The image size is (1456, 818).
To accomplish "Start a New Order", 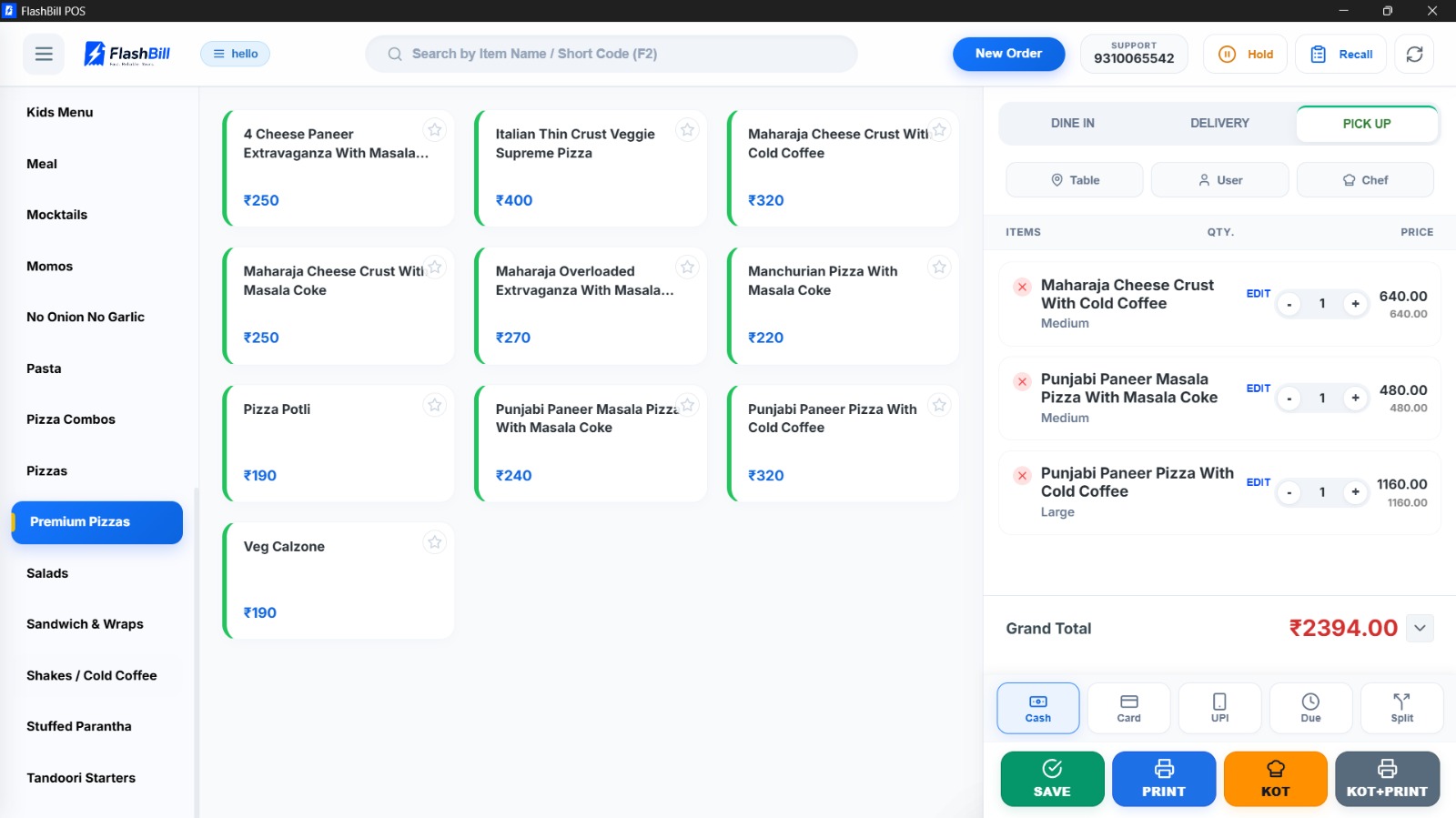I will pyautogui.click(x=1008, y=54).
